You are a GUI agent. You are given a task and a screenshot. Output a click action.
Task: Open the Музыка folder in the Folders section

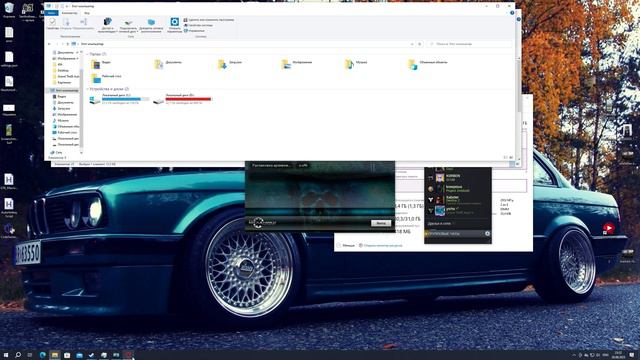coord(356,63)
